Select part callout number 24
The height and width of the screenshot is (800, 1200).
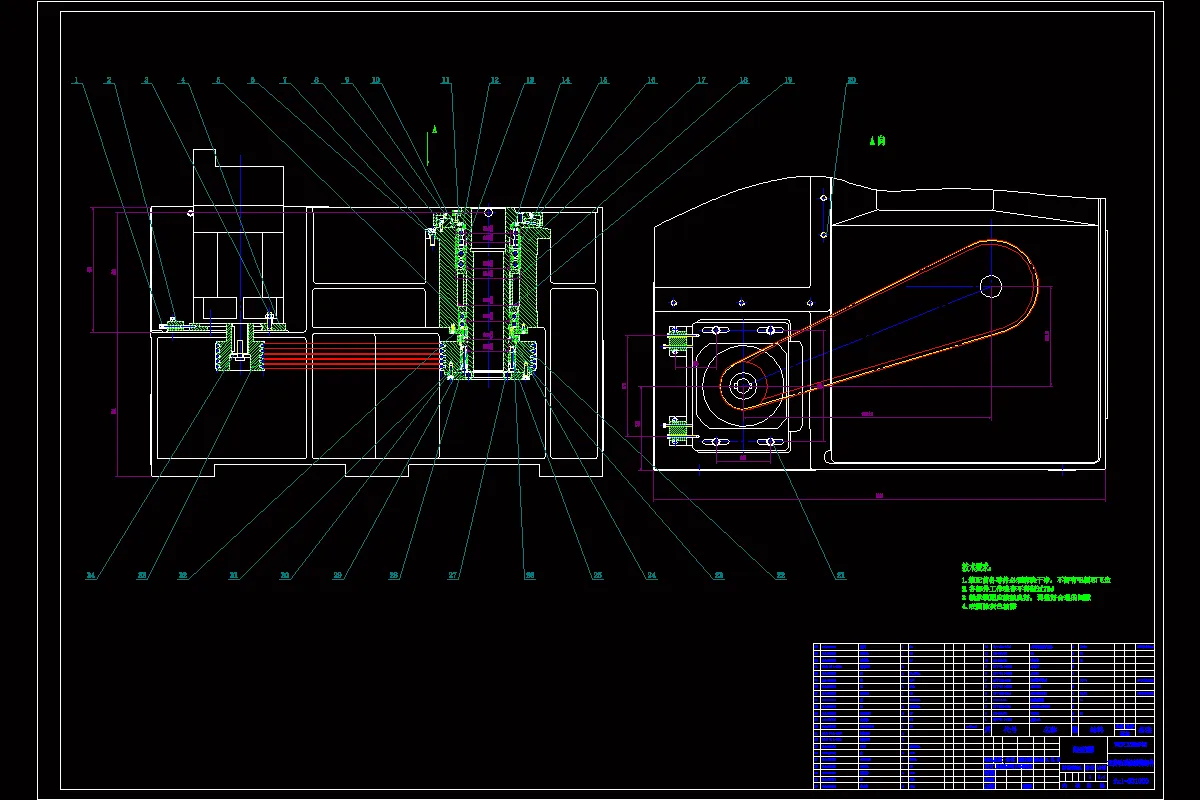[x=651, y=576]
